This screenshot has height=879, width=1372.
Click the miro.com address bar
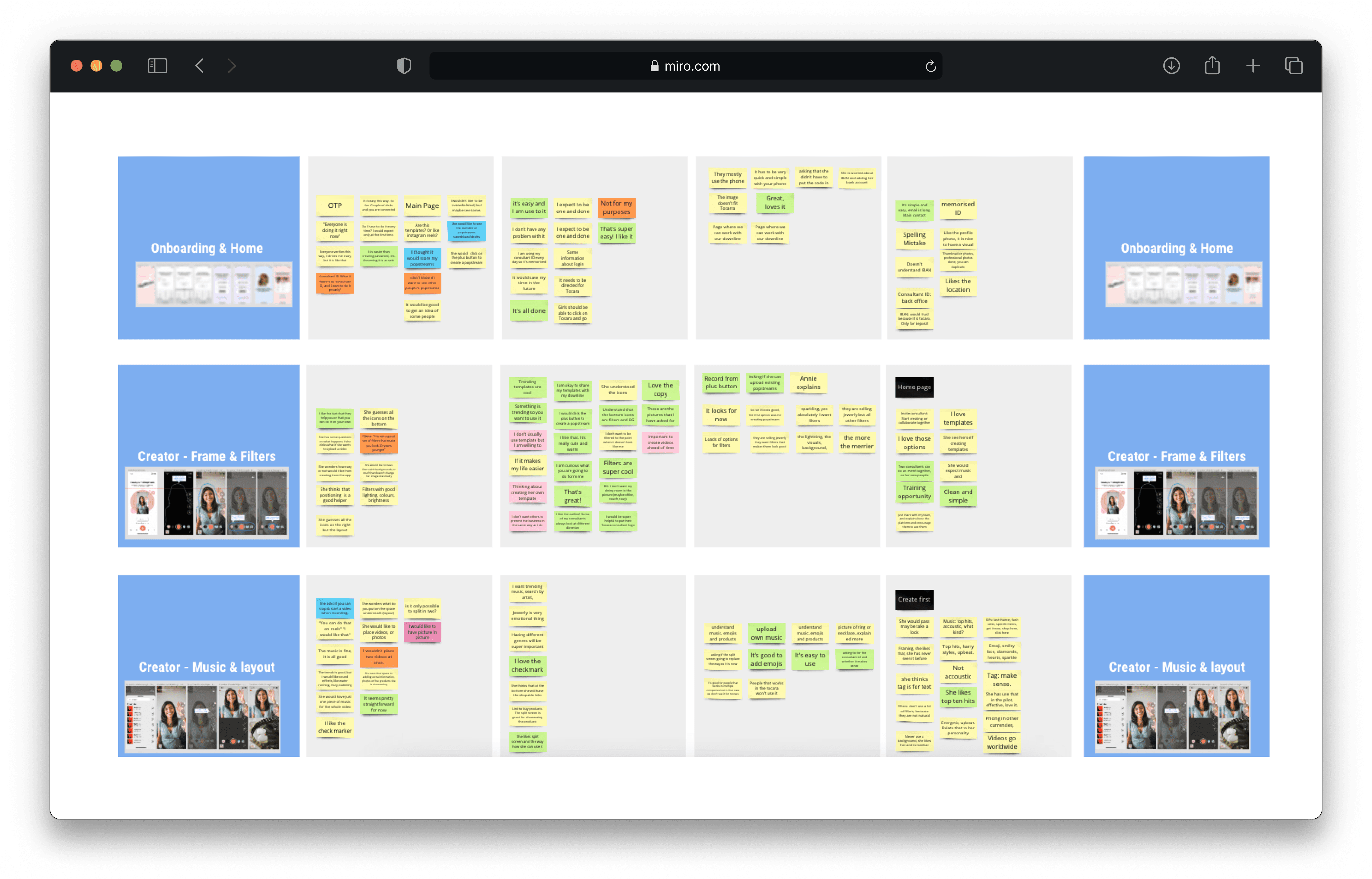685,66
